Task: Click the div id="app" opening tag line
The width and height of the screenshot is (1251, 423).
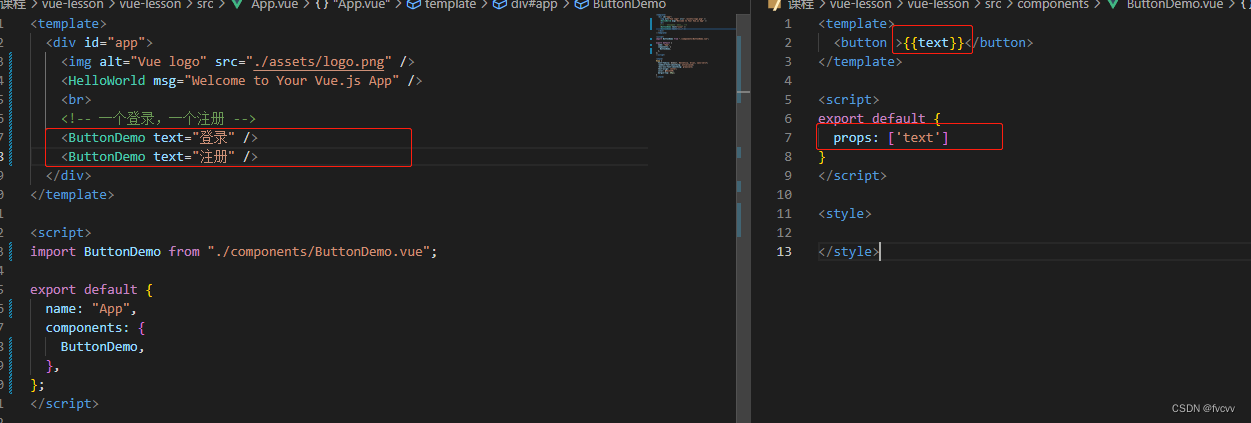Action: [x=99, y=42]
